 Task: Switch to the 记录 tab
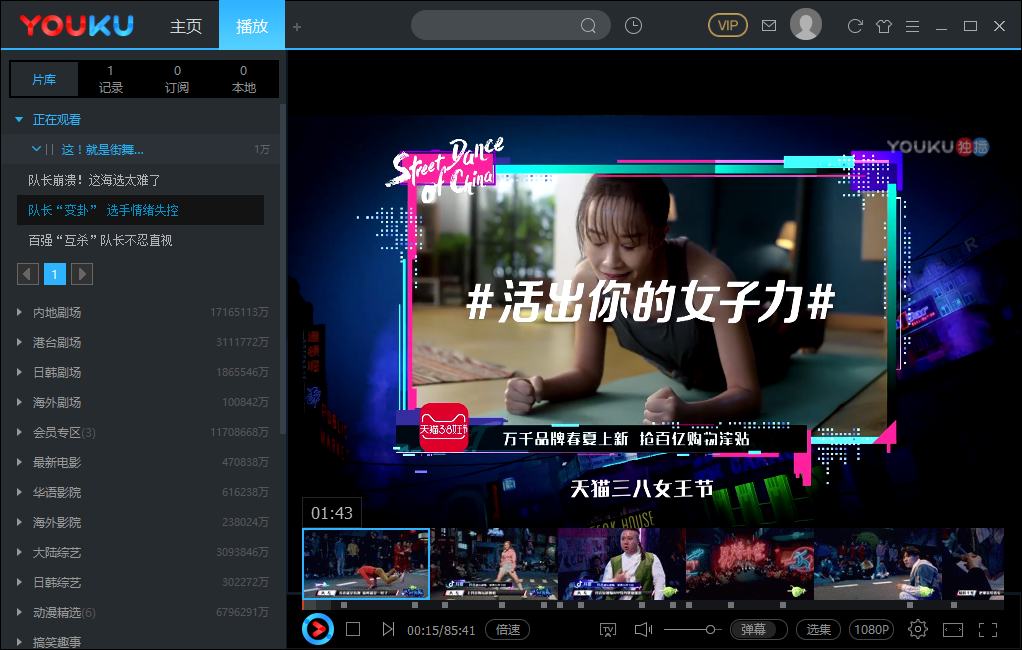tap(110, 80)
